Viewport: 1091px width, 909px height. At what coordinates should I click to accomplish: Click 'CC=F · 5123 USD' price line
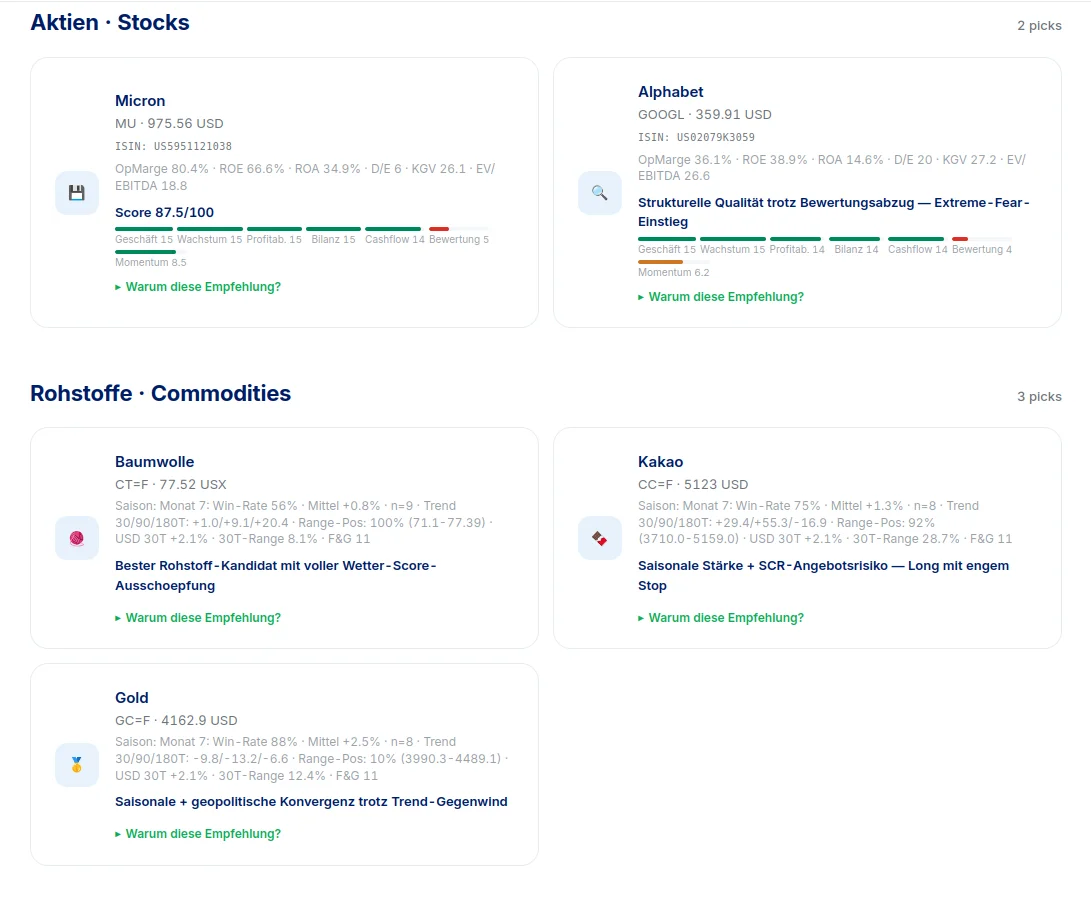[x=693, y=484]
